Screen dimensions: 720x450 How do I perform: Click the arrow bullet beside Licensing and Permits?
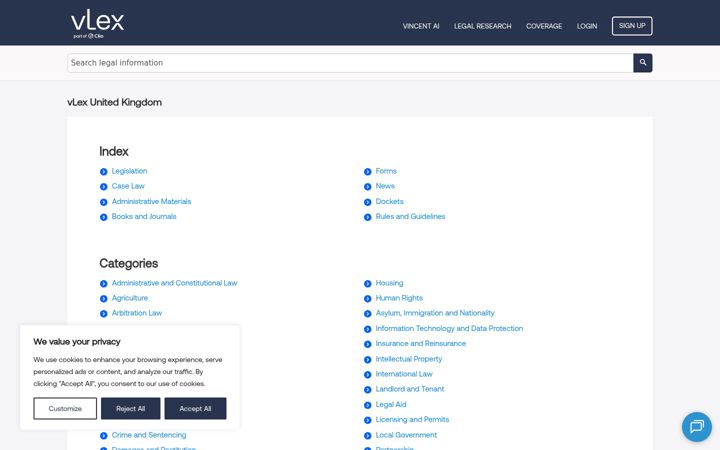tap(367, 420)
